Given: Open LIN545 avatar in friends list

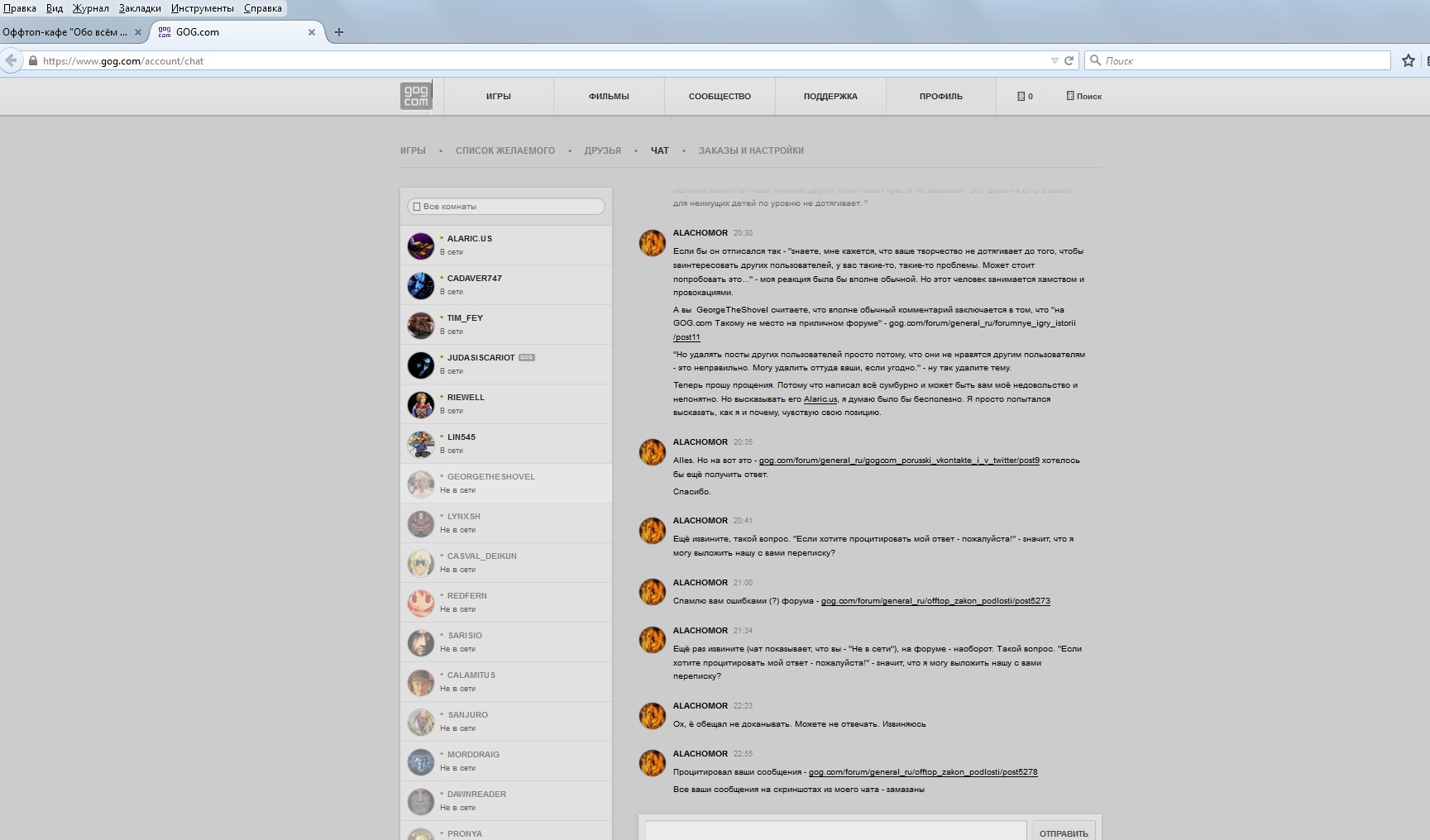Looking at the screenshot, I should tap(421, 444).
